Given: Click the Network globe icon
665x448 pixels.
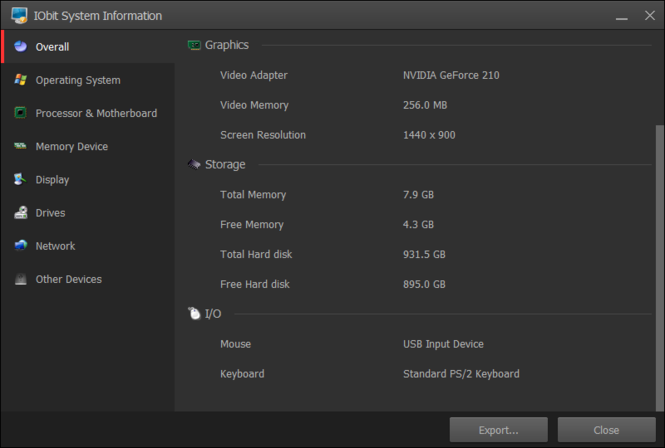Looking at the screenshot, I should [20, 245].
